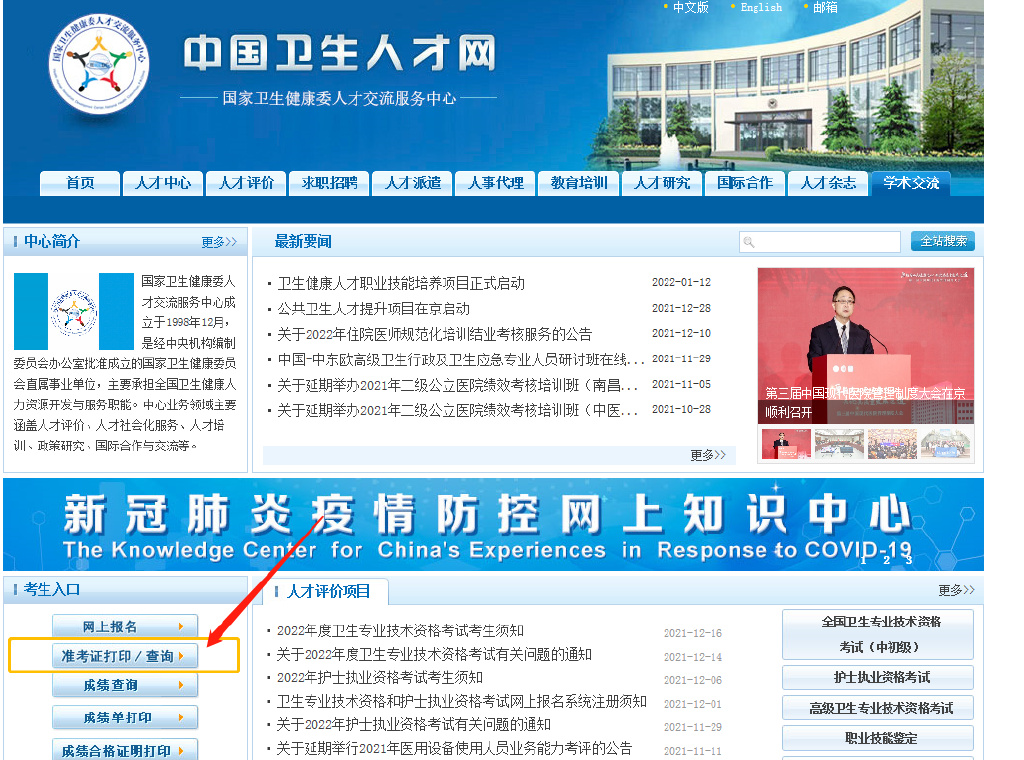Open 2022年护士执业资格考试考生须知

(379, 678)
